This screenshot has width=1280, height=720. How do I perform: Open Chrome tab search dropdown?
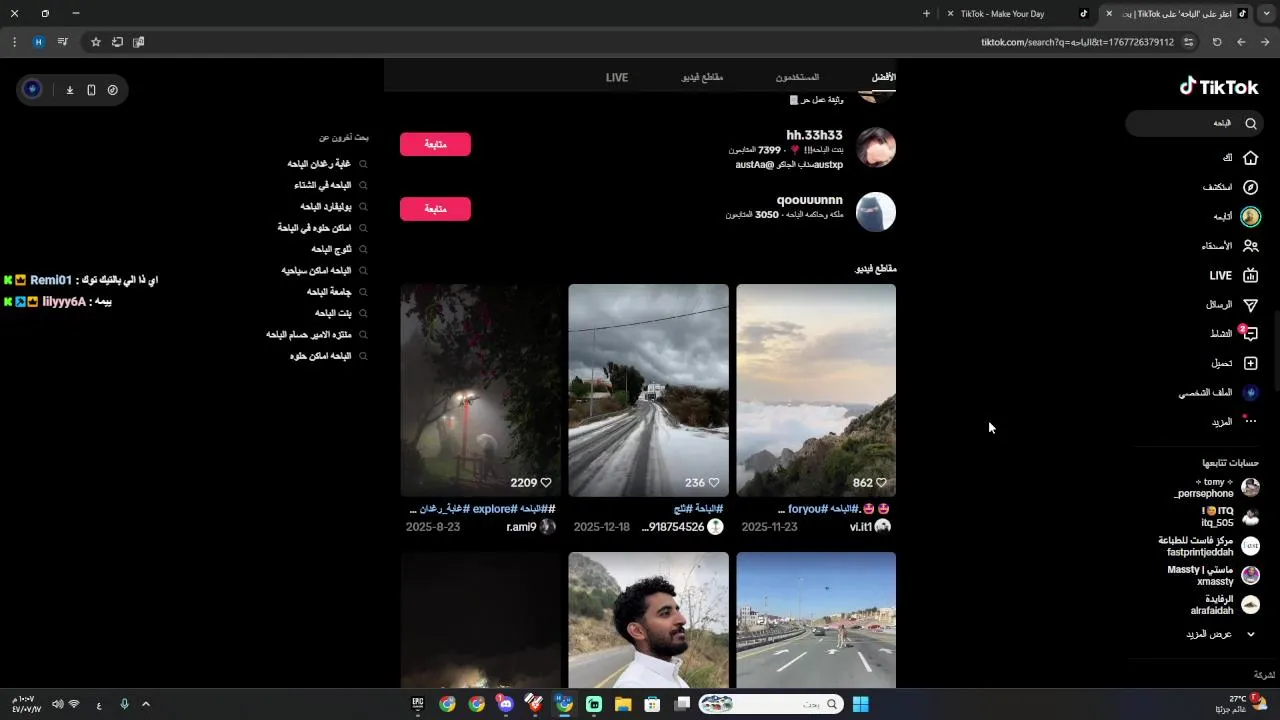tap(1265, 13)
